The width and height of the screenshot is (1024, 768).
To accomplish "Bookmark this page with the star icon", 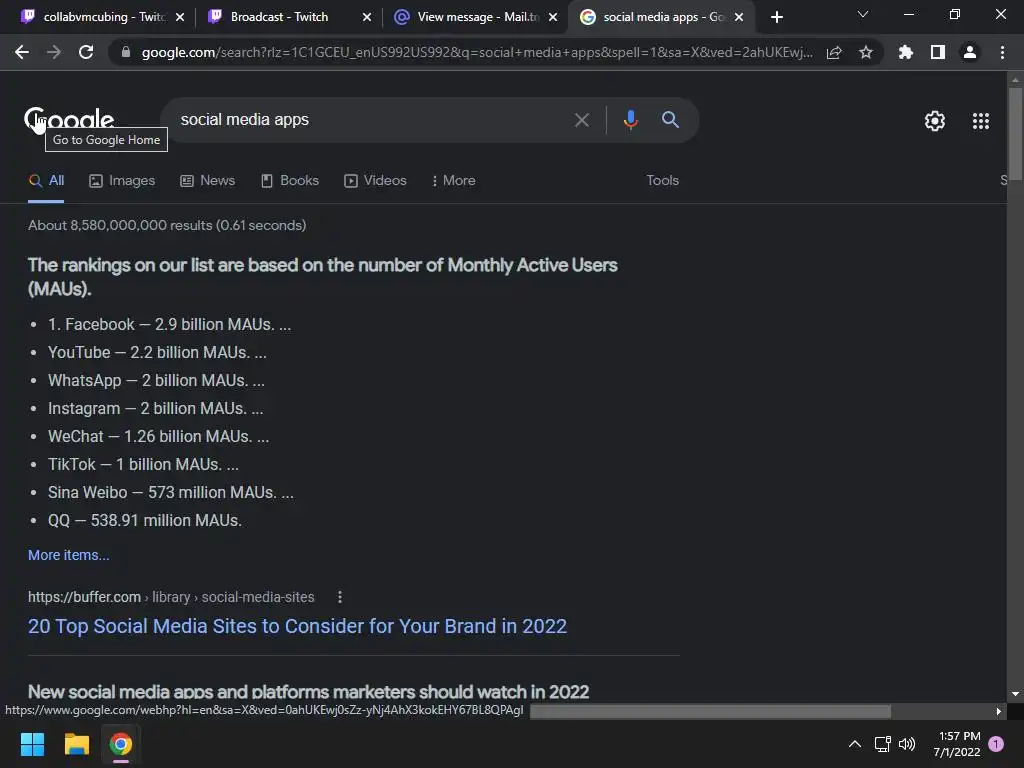I will click(866, 52).
